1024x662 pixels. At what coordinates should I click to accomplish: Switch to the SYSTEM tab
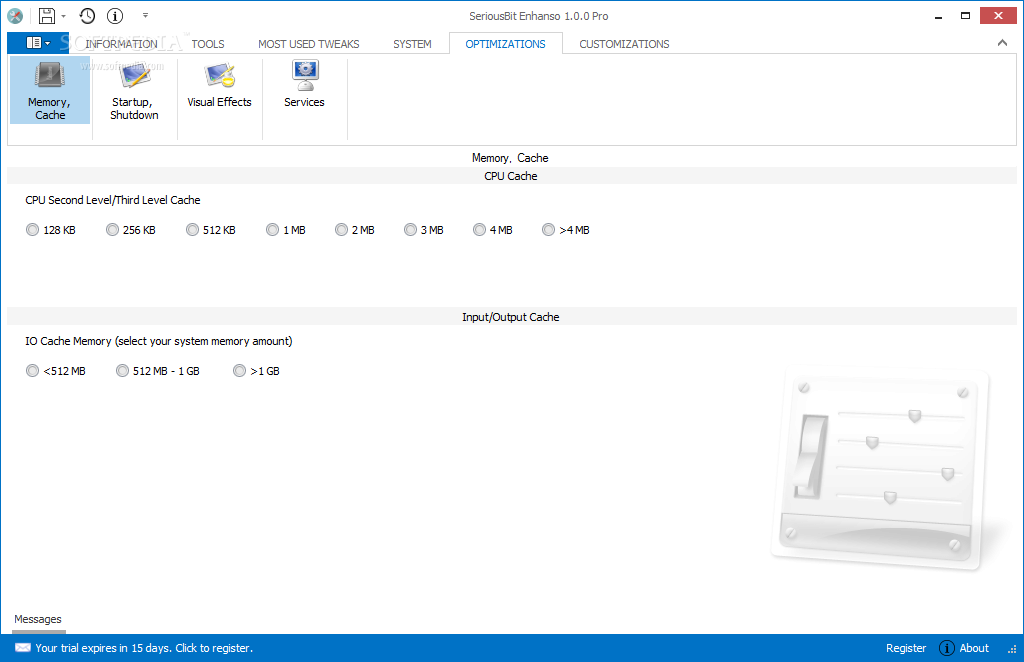[x=412, y=44]
